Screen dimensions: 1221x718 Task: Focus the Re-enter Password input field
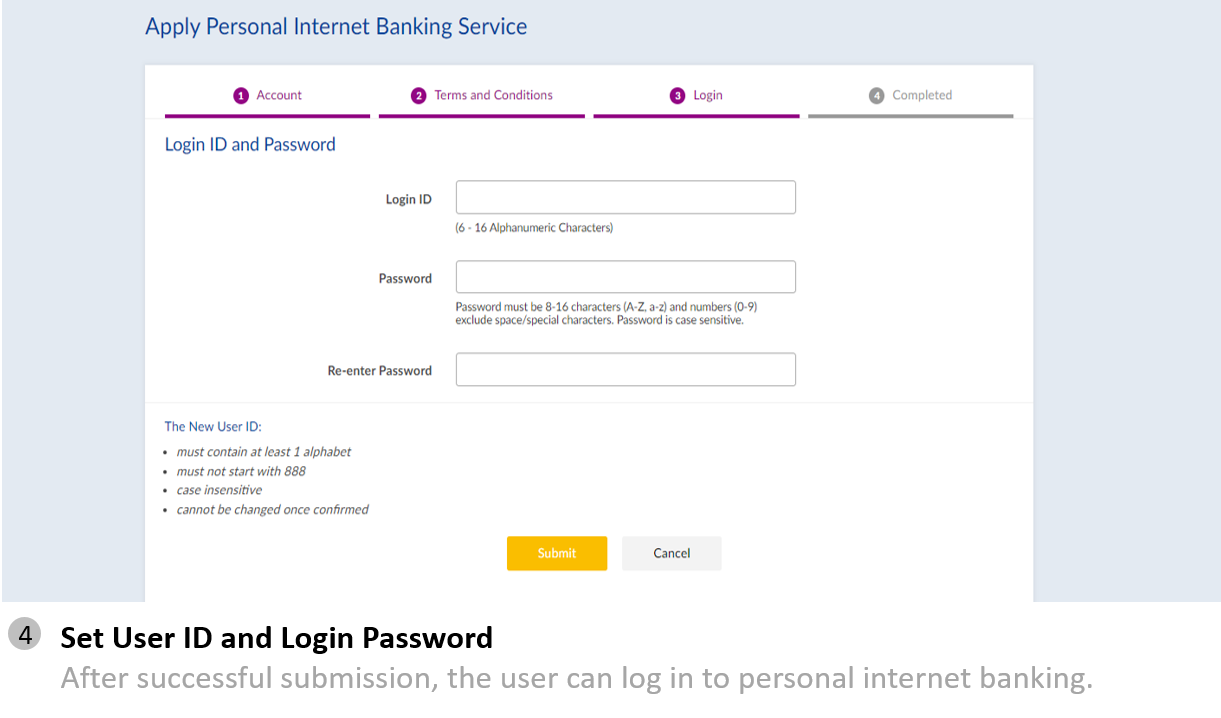pos(625,369)
